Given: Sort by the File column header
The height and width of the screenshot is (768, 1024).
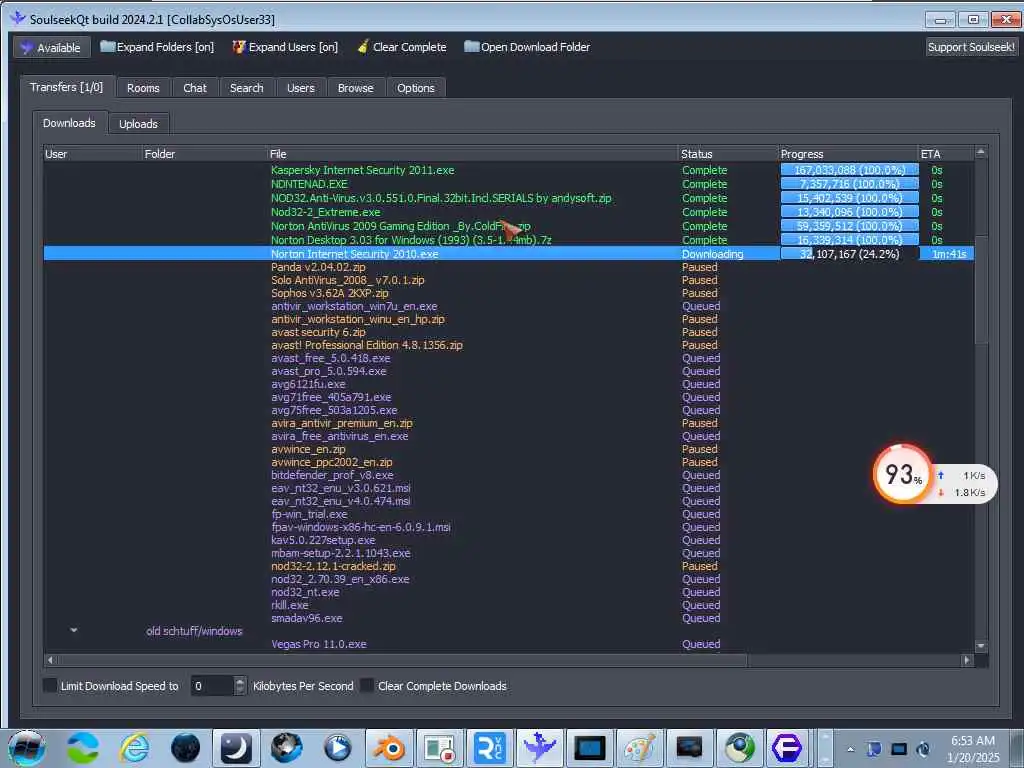Looking at the screenshot, I should point(473,154).
